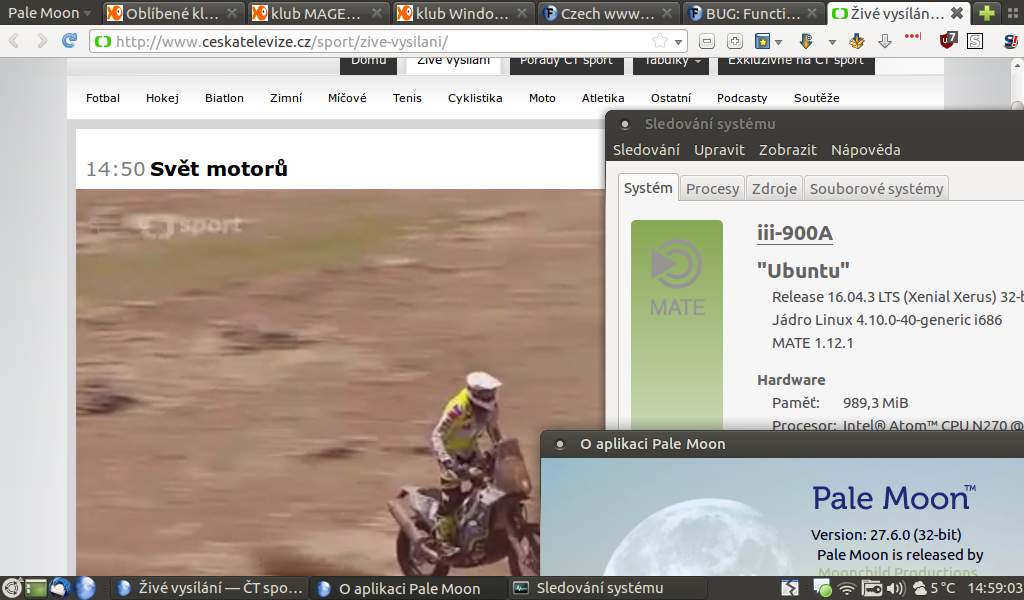The image size is (1024, 600).
Task: Click the live video of the motorcycle rider
Action: 340,382
